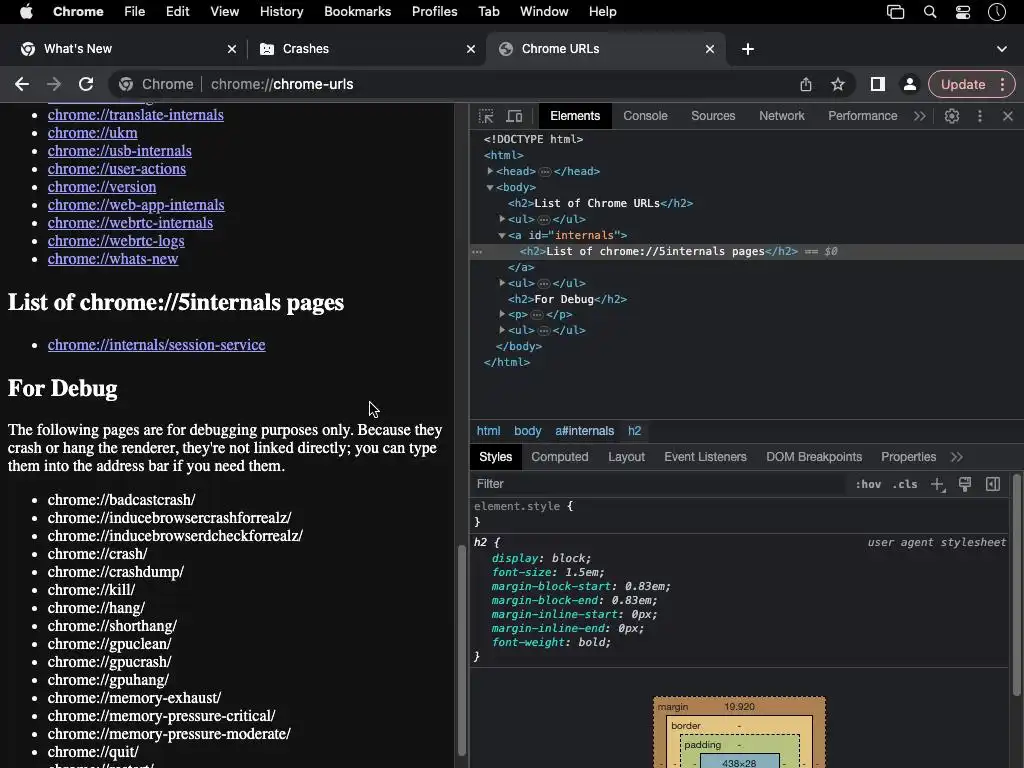The width and height of the screenshot is (1024, 768).
Task: Switch to the Sources tab
Action: 713,116
